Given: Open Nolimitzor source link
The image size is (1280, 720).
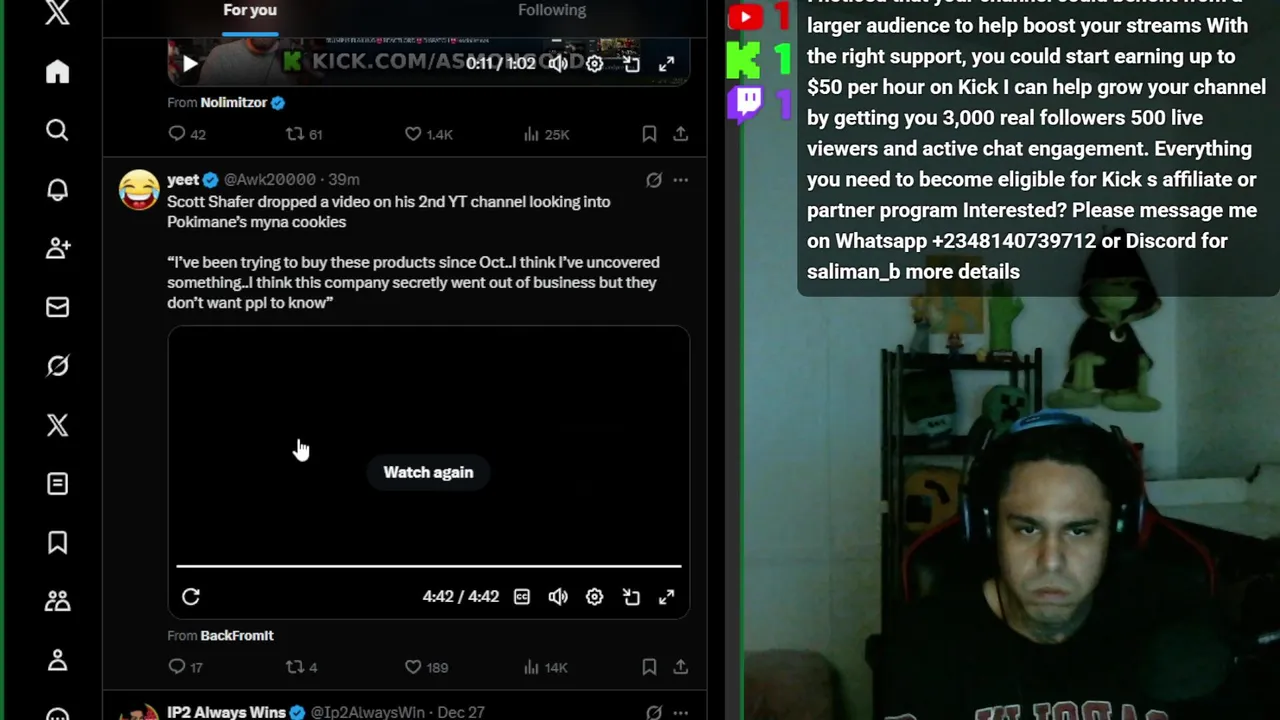Looking at the screenshot, I should pos(234,102).
